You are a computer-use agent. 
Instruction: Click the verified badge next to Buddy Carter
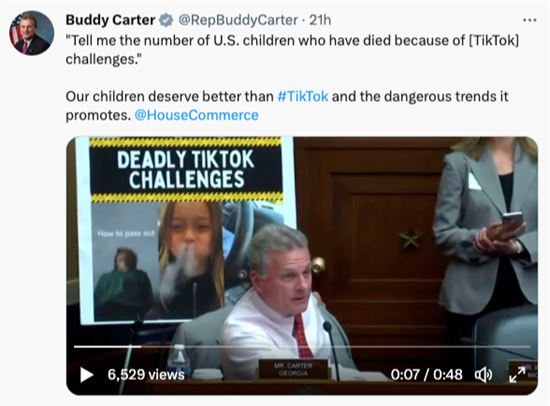coord(166,20)
